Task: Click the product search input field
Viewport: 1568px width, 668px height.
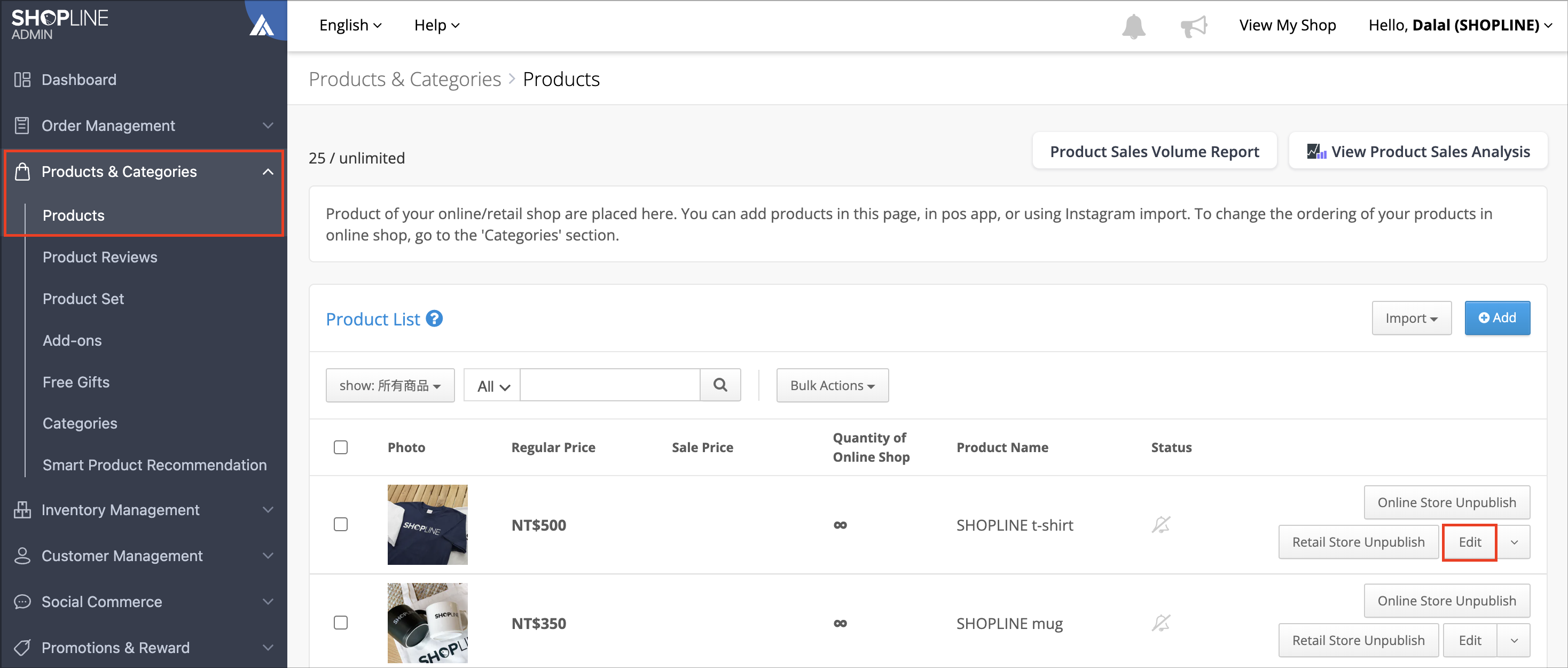Action: tap(609, 385)
